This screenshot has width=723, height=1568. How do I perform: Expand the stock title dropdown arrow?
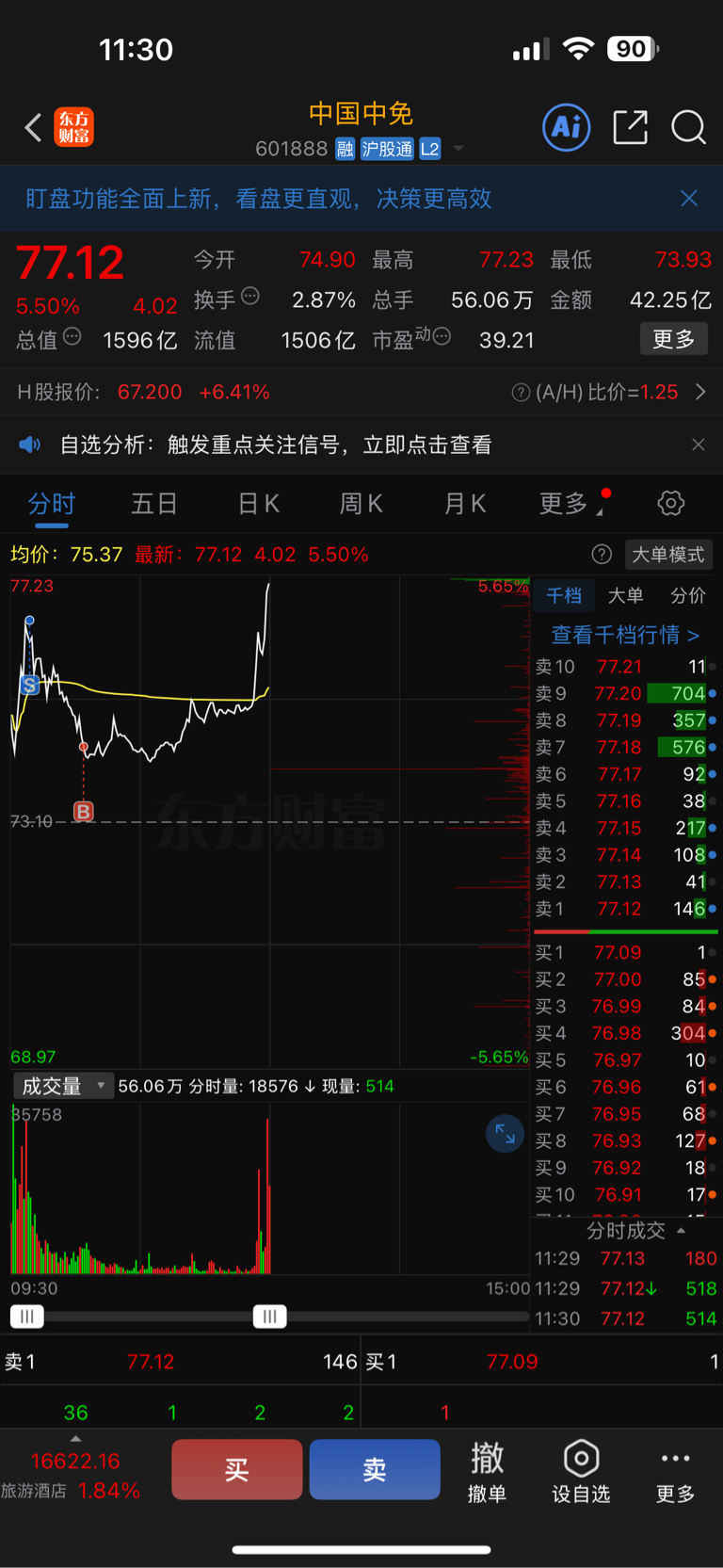(458, 149)
